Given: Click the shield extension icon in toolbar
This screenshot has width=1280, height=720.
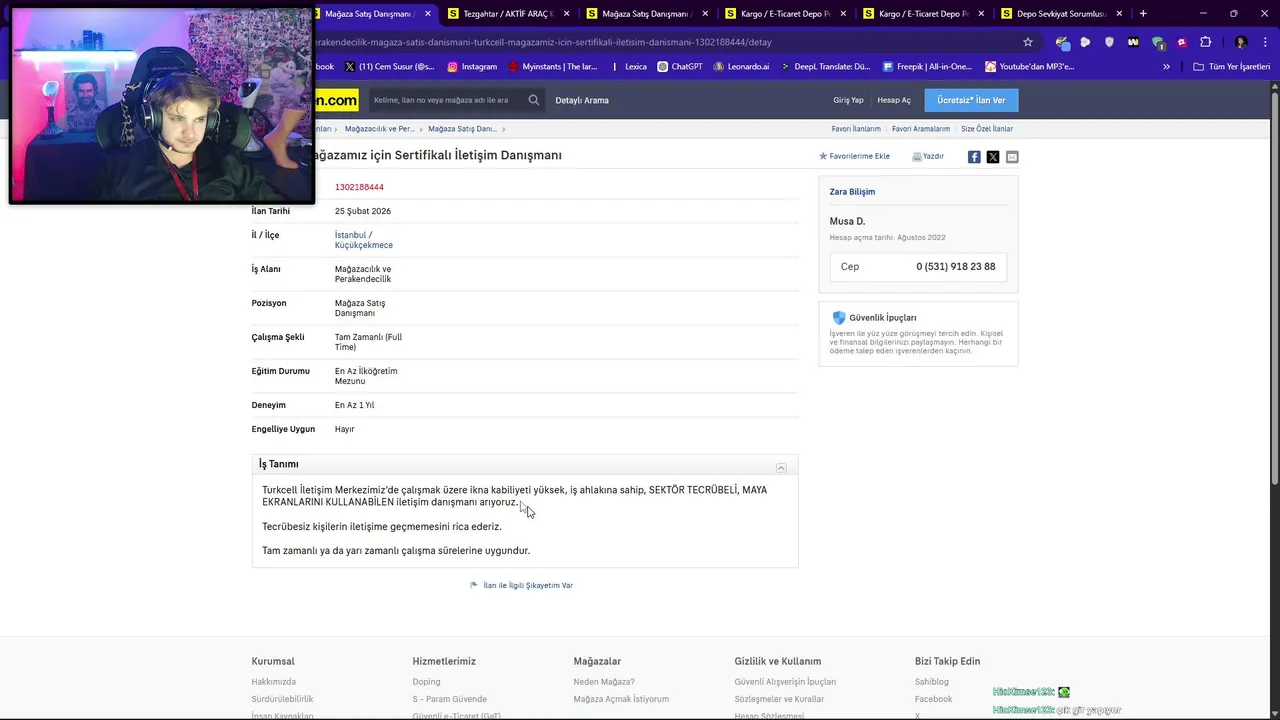Looking at the screenshot, I should [1109, 42].
